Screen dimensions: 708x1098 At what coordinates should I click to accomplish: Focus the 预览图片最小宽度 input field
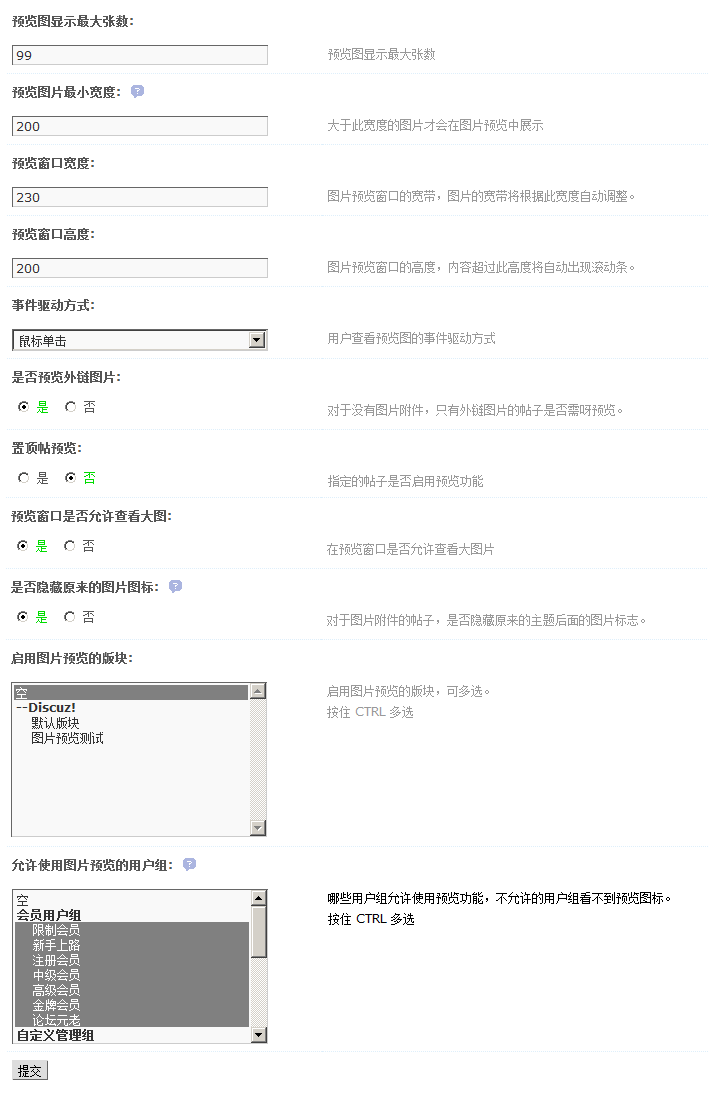tap(140, 126)
